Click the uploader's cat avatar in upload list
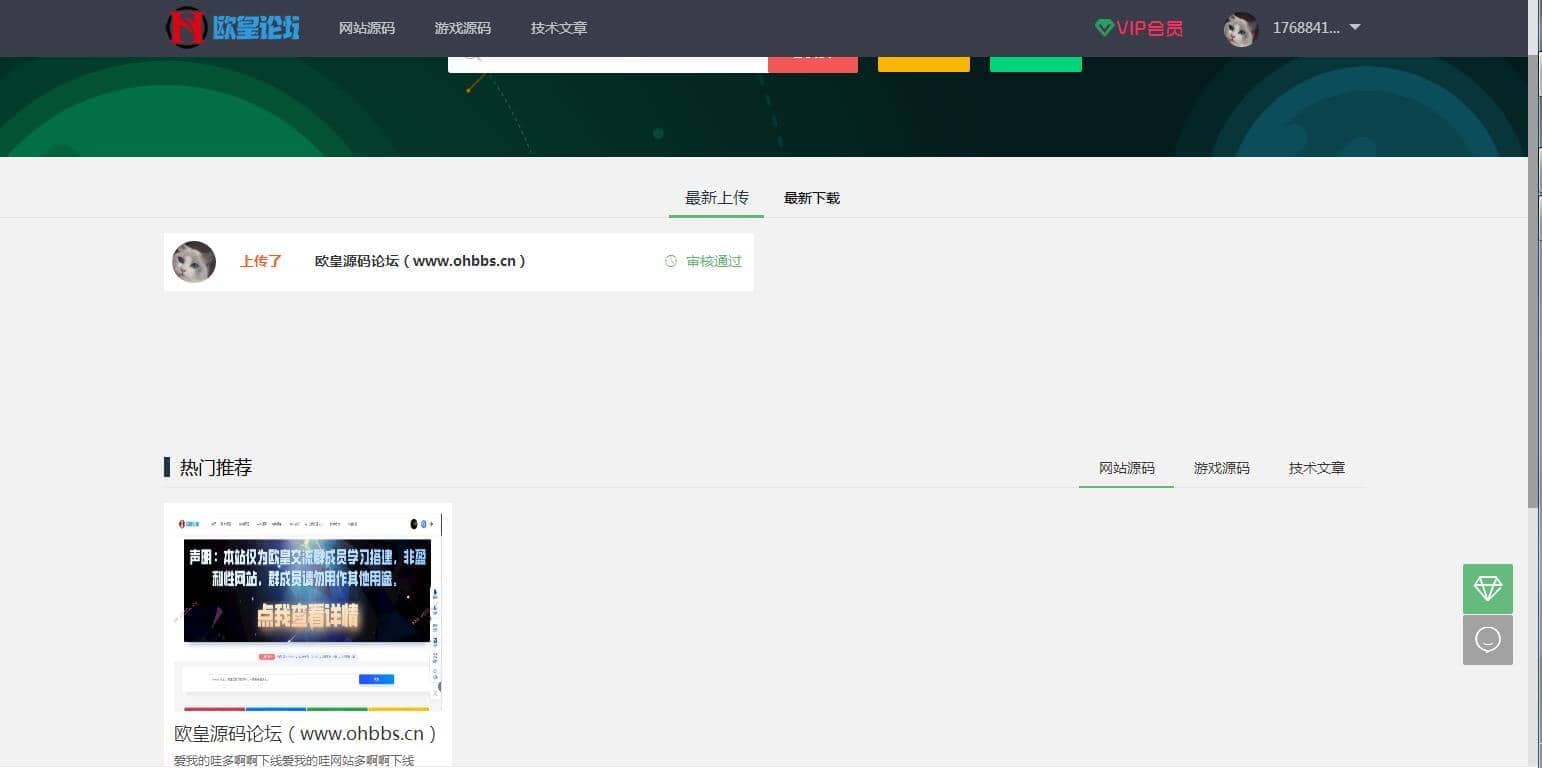The width and height of the screenshot is (1542, 768). 194,262
